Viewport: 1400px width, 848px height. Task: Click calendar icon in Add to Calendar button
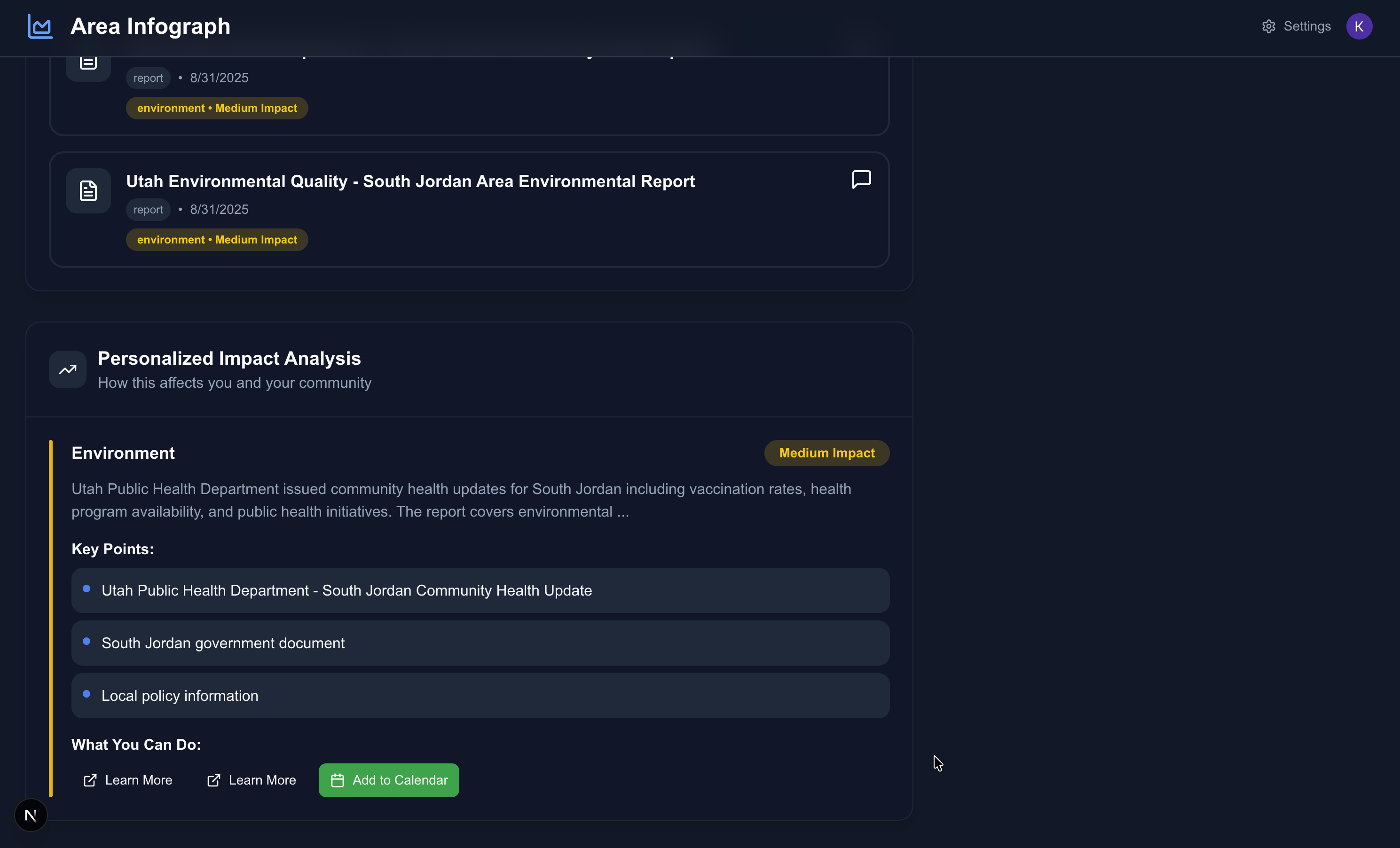coord(338,780)
